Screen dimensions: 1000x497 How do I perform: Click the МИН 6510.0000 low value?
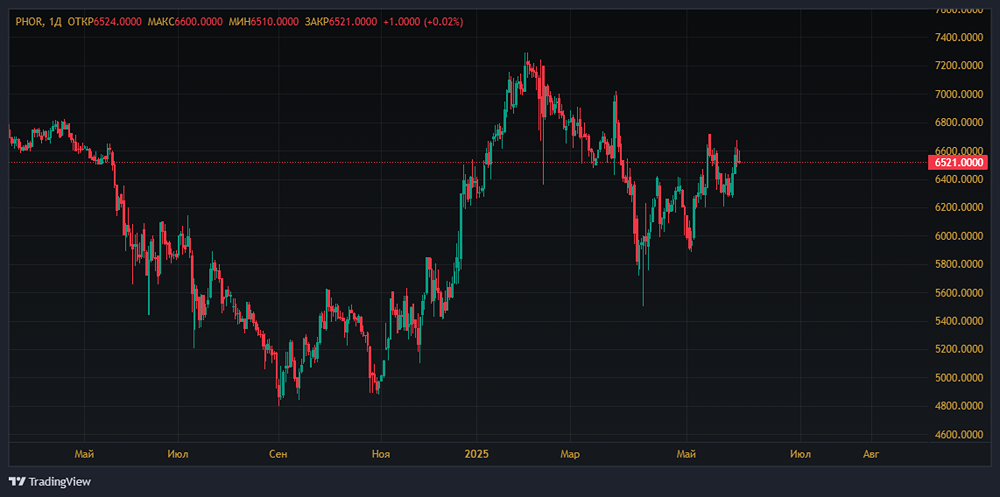(263, 22)
